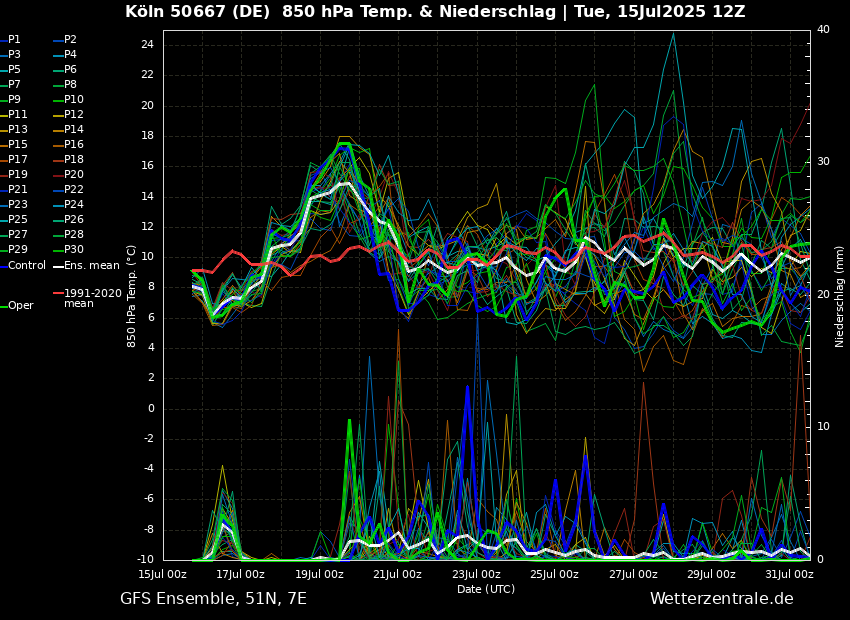Click the Date (UTC) axis label
The height and width of the screenshot is (620, 850).
pos(486,590)
